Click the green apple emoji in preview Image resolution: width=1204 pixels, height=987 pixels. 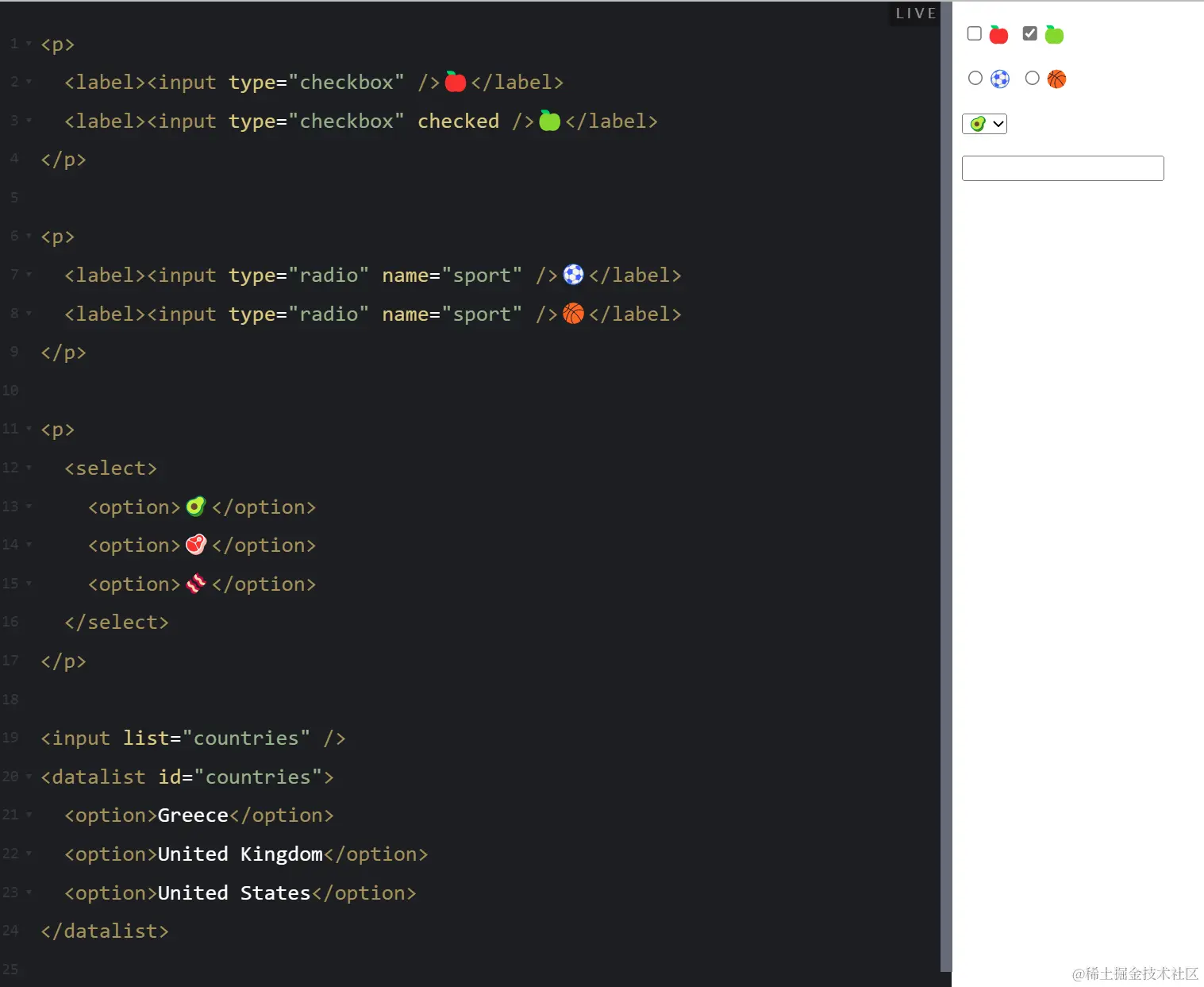[x=1054, y=34]
